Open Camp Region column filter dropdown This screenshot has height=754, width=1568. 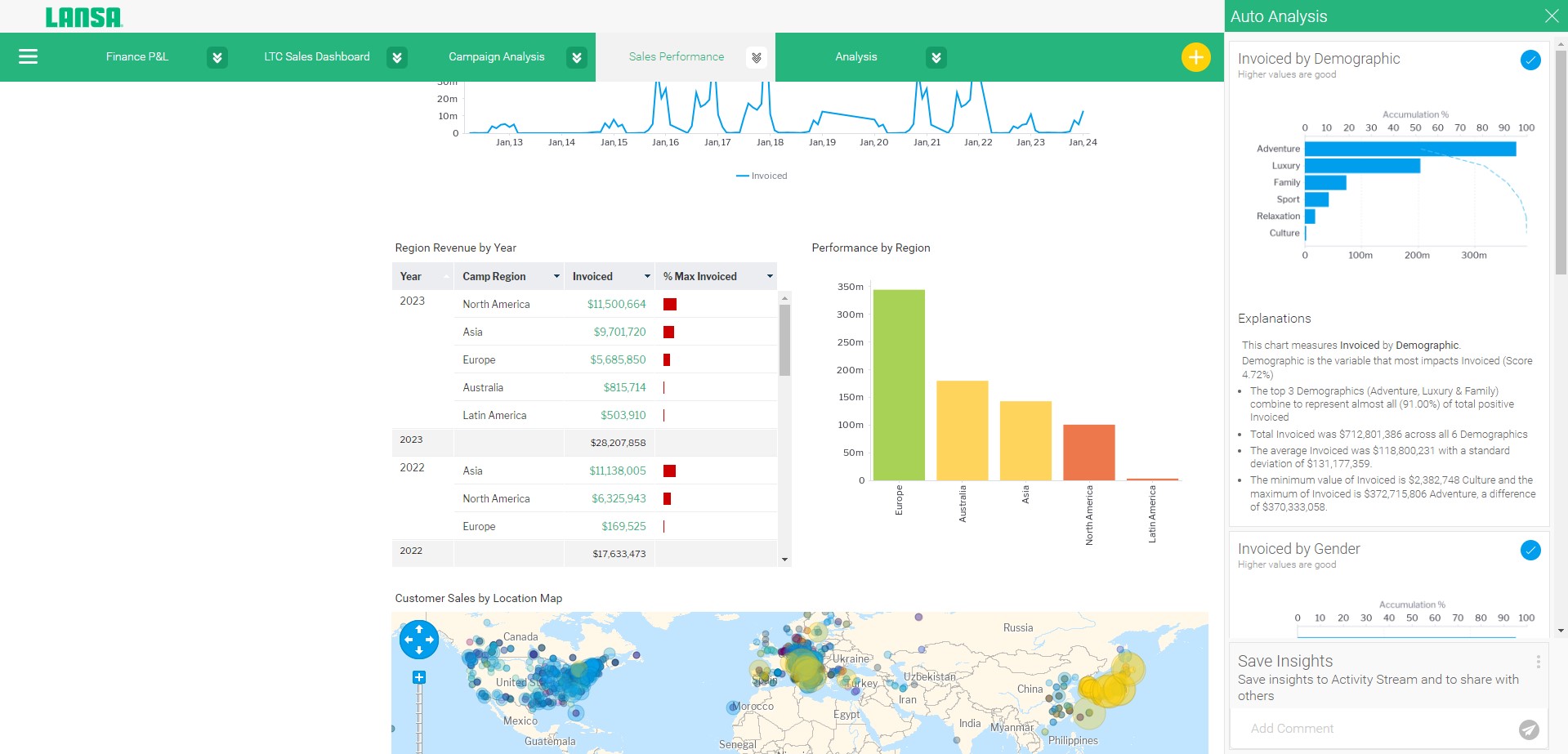click(x=556, y=276)
